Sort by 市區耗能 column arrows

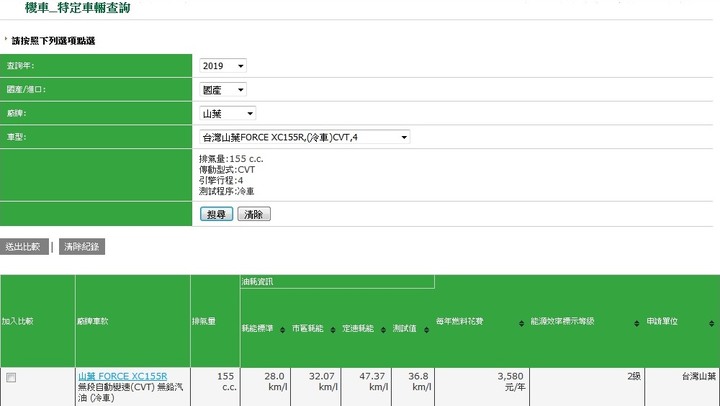click(333, 330)
